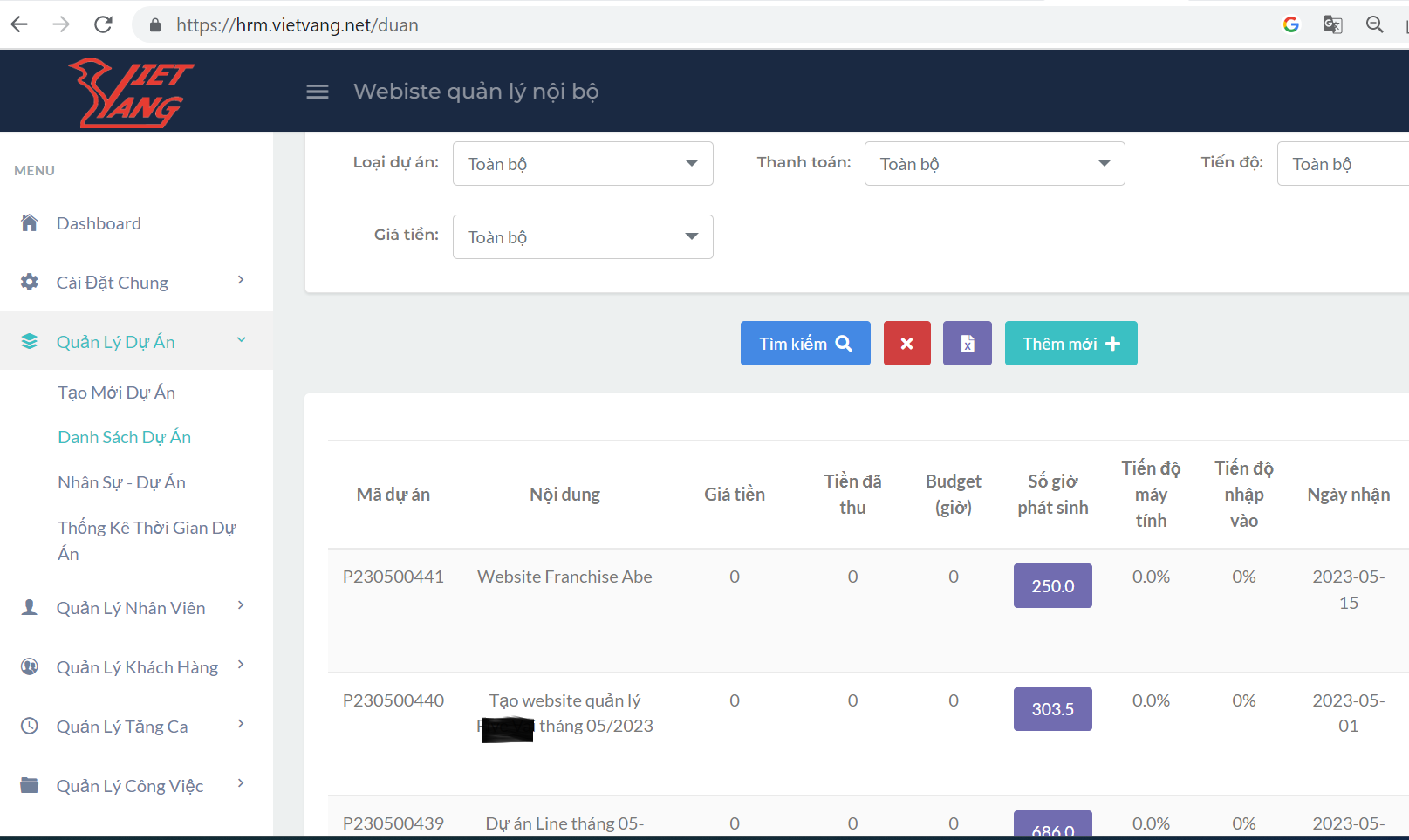Viewport: 1409px width, 840px height.
Task: Open the Loại dự án dropdown
Action: click(583, 164)
